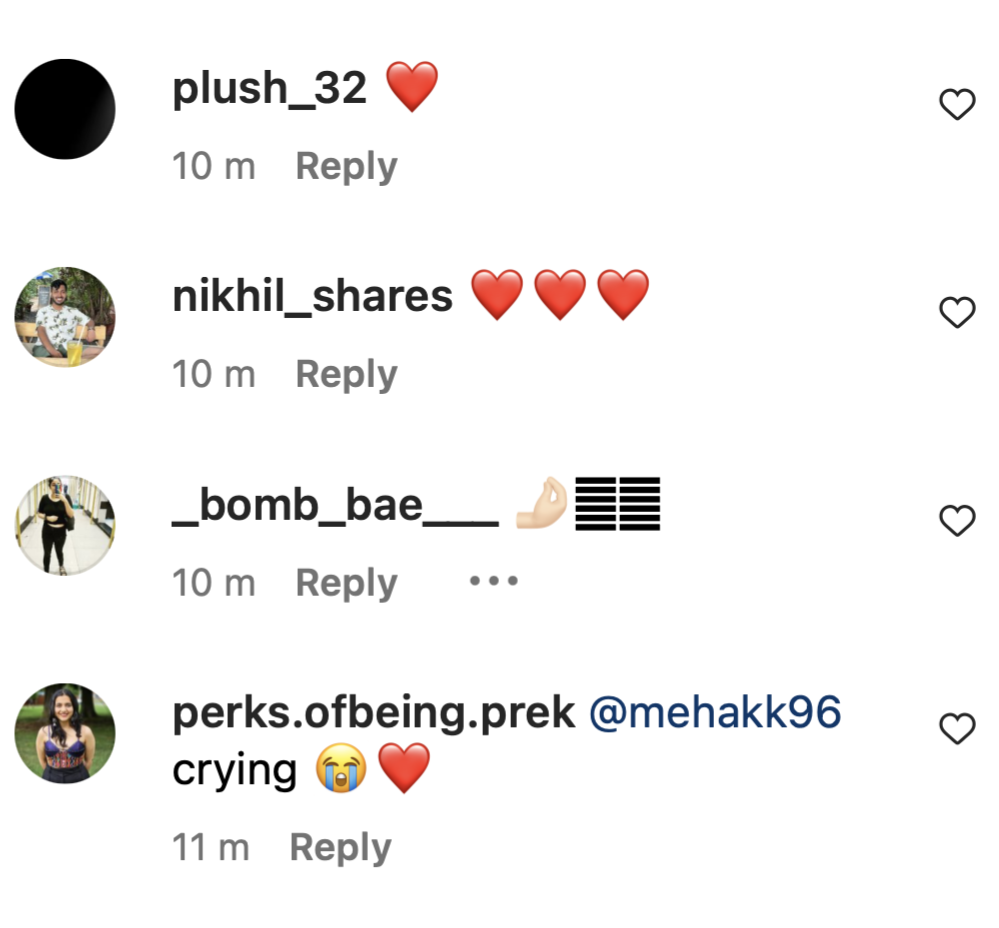Visit perks.ofbeing.prek profile via username
The height and width of the screenshot is (928, 999).
374,713
